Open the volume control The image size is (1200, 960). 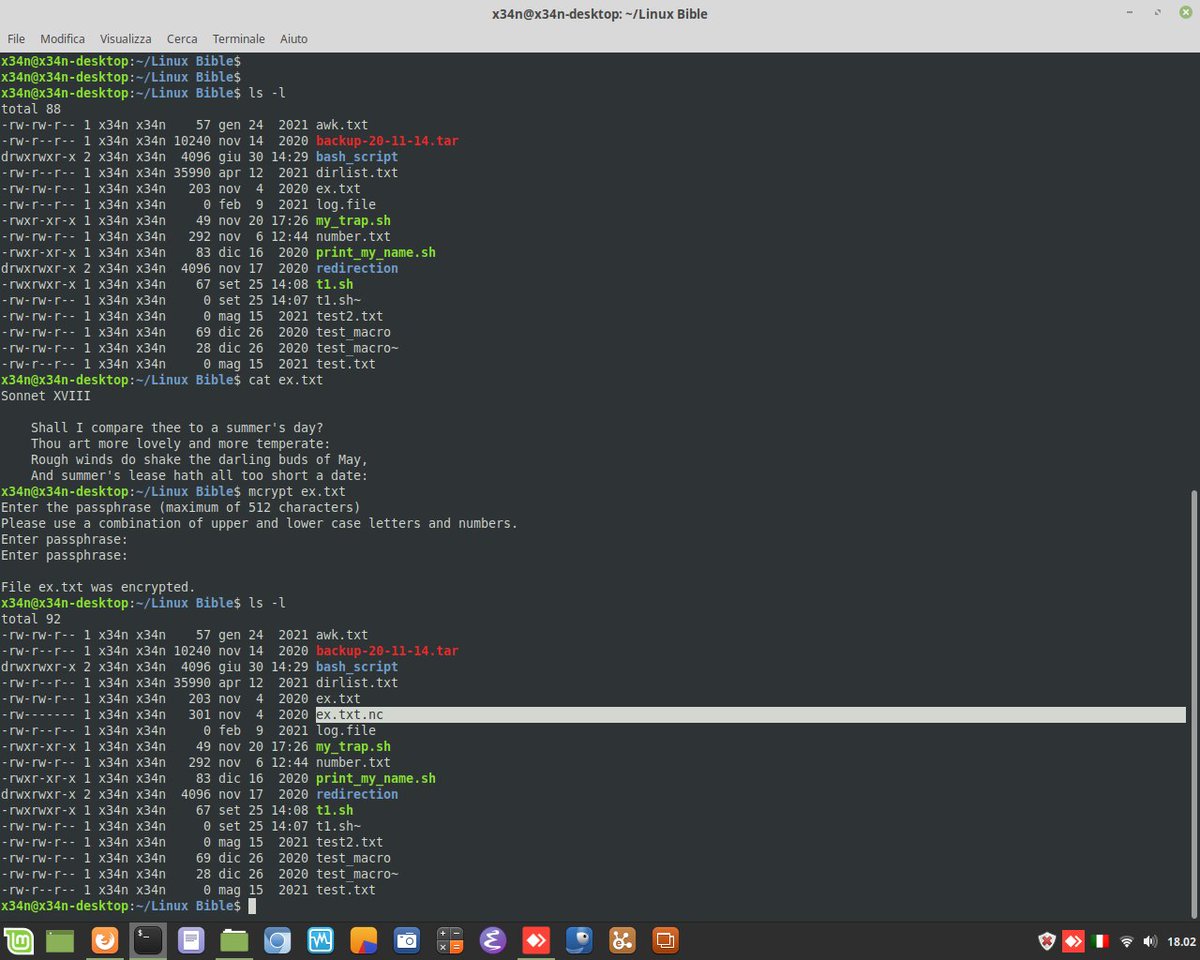[1150, 940]
